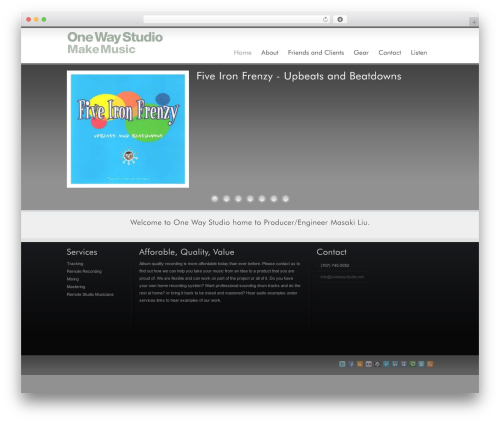Click the black tree-shaped social icon in footer
Image resolution: width=500 pixels, height=423 pixels.
(377, 364)
